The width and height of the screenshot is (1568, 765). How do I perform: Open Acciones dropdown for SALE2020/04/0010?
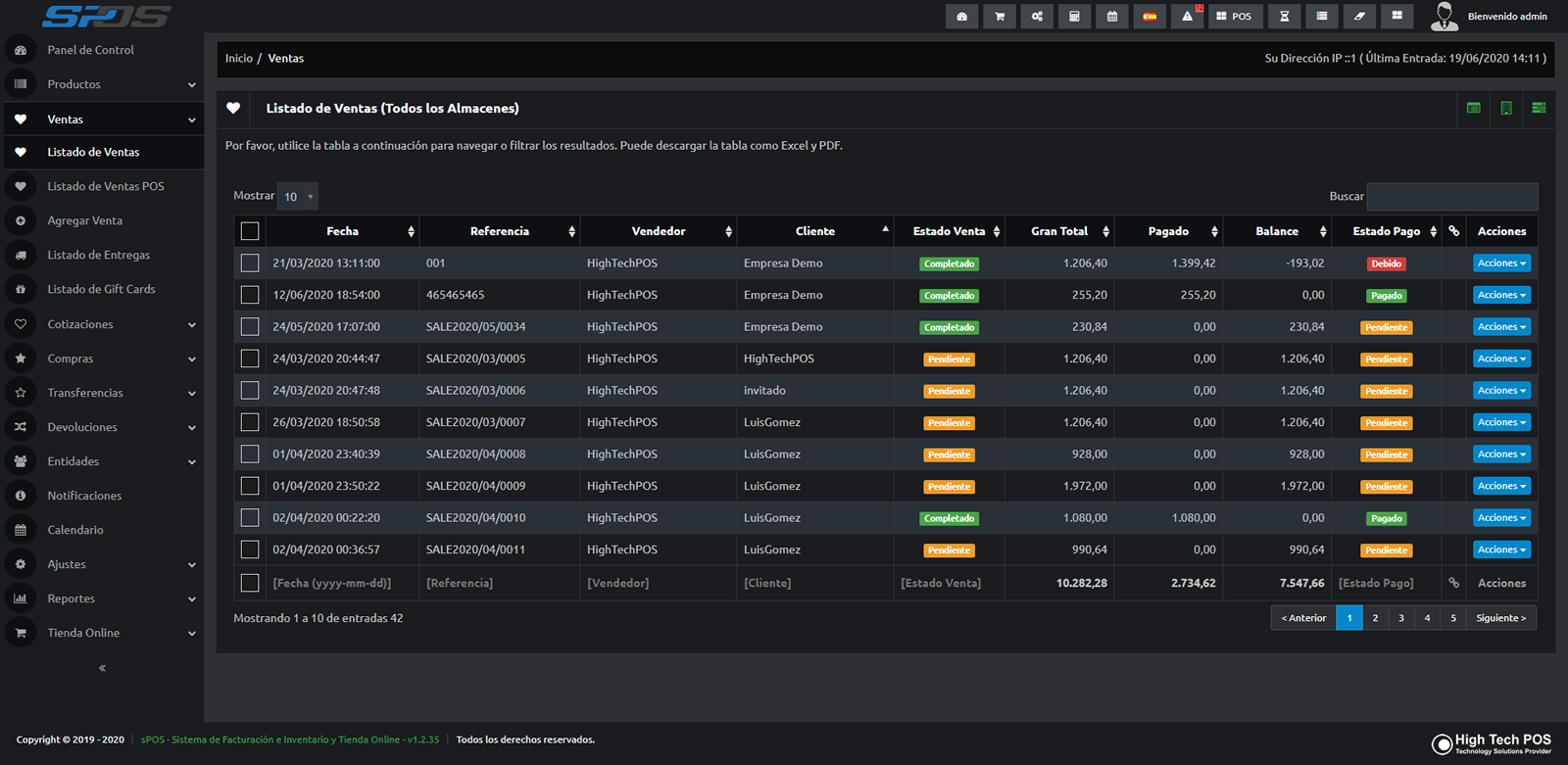[1500, 518]
